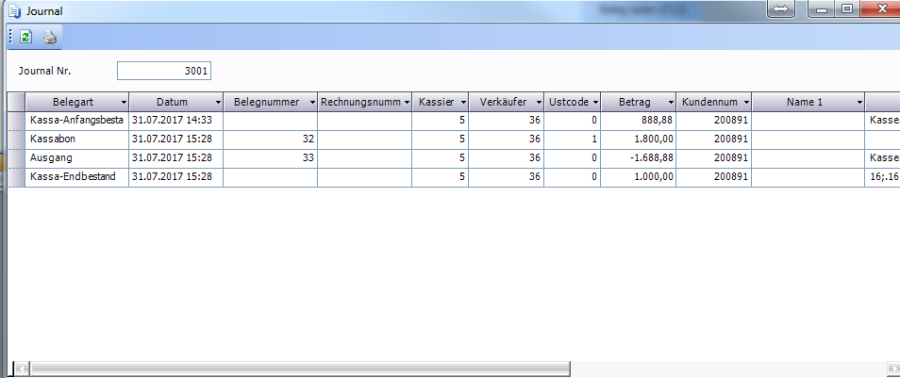This screenshot has height=378, width=900.
Task: Click the Journal Nr. input field
Action: [x=164, y=71]
